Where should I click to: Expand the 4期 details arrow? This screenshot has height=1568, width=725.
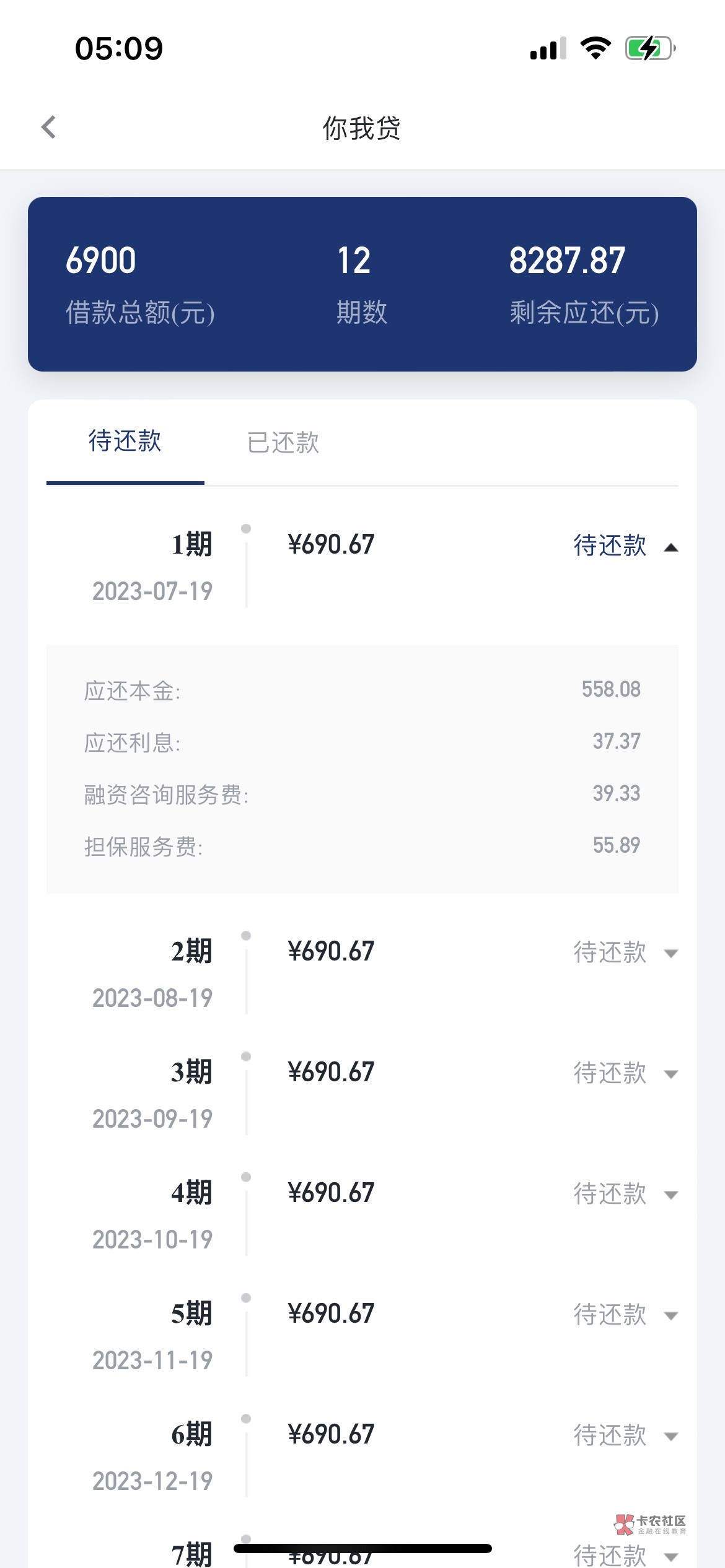[x=670, y=1195]
